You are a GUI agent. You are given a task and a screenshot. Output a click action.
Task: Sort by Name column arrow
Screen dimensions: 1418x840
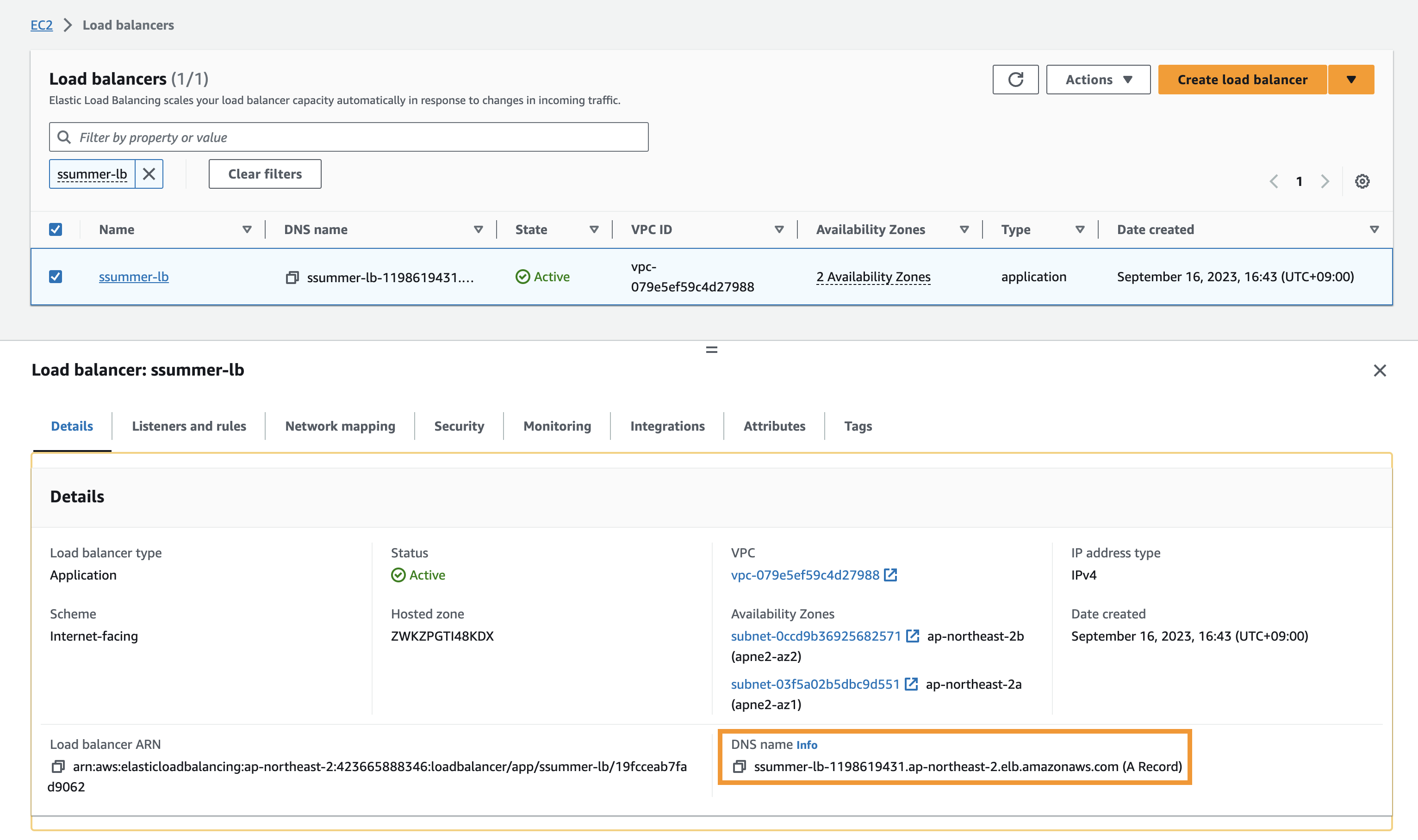pos(247,229)
